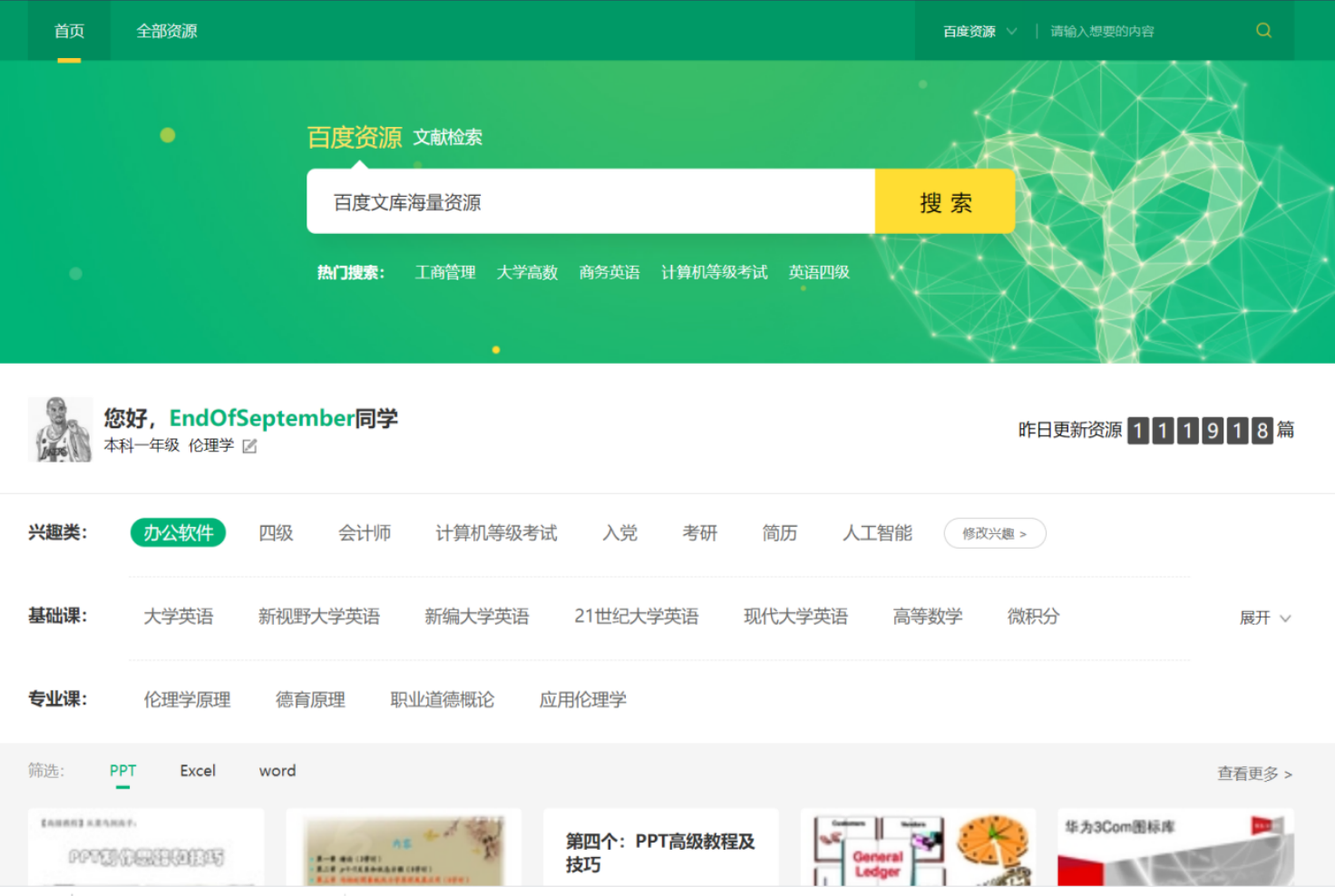This screenshot has height=896, width=1335.
Task: Click the 计算机等级考试 hot search term
Action: pyautogui.click(x=714, y=272)
